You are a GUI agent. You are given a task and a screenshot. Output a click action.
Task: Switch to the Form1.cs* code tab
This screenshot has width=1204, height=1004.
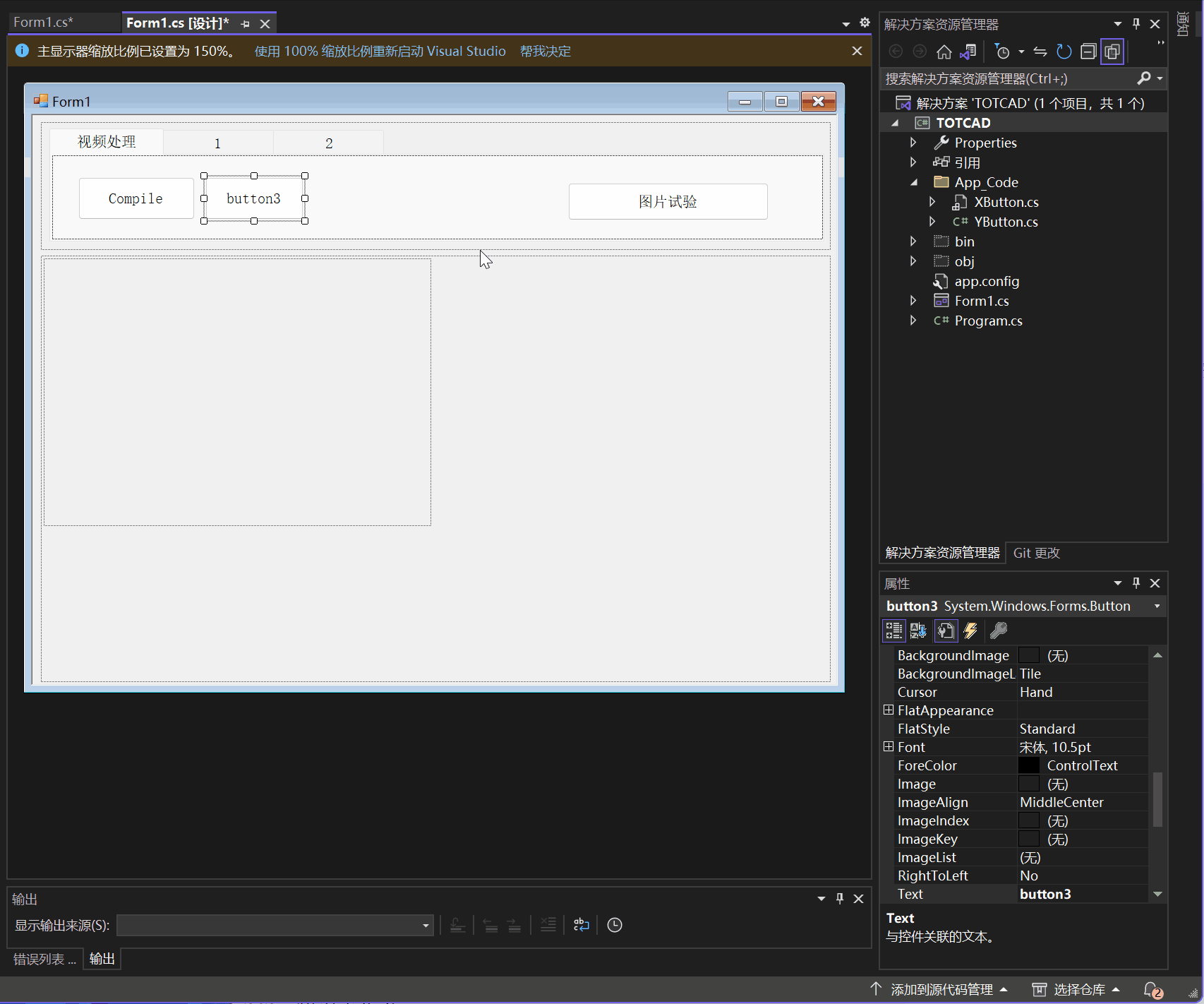coord(43,22)
